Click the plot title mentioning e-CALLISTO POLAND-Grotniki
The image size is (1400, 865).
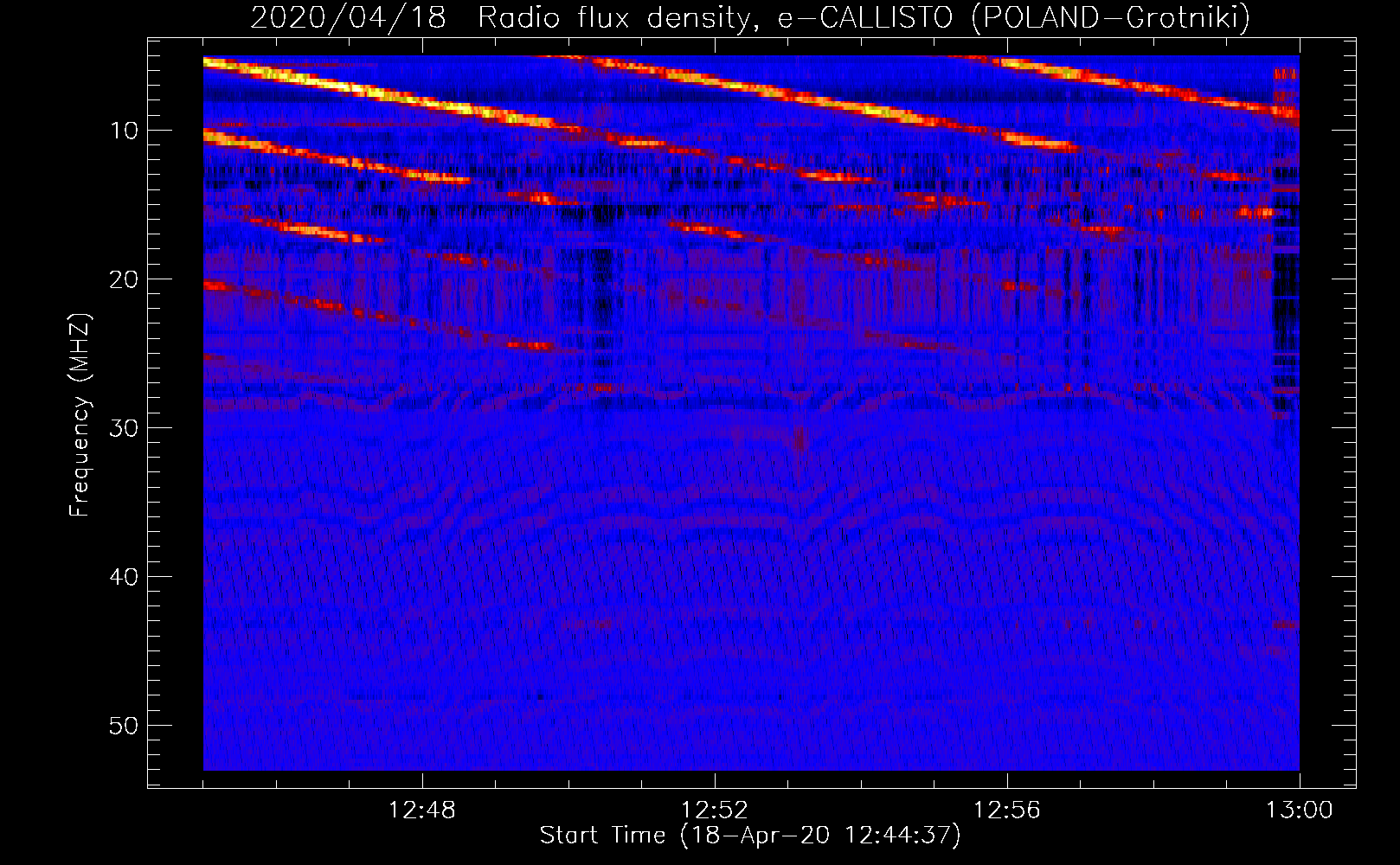[750, 17]
